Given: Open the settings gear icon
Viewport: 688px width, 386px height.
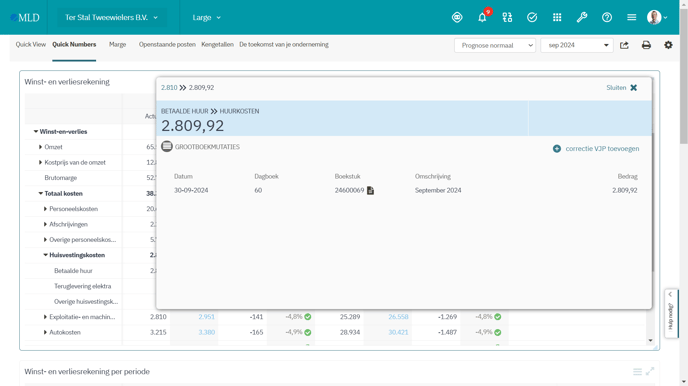Looking at the screenshot, I should click(x=668, y=45).
